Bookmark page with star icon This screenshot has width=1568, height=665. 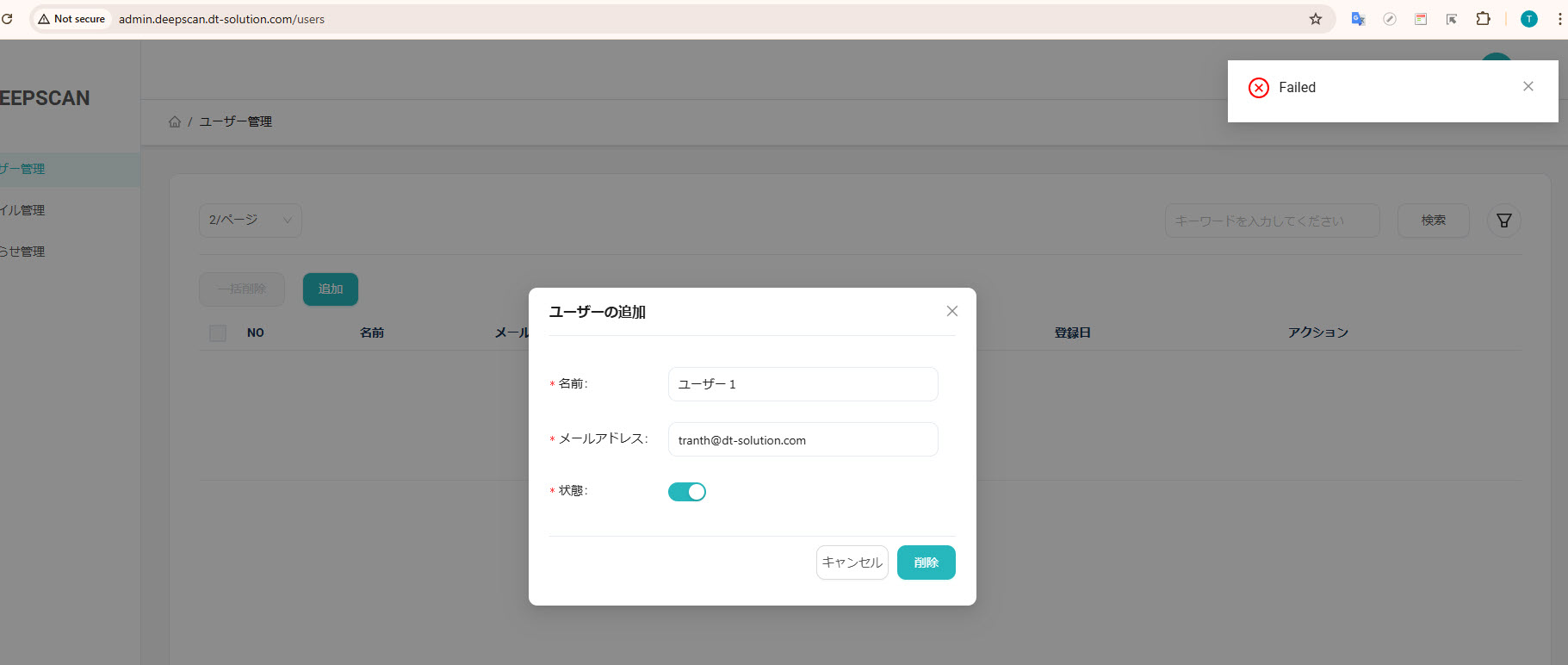tap(1315, 19)
